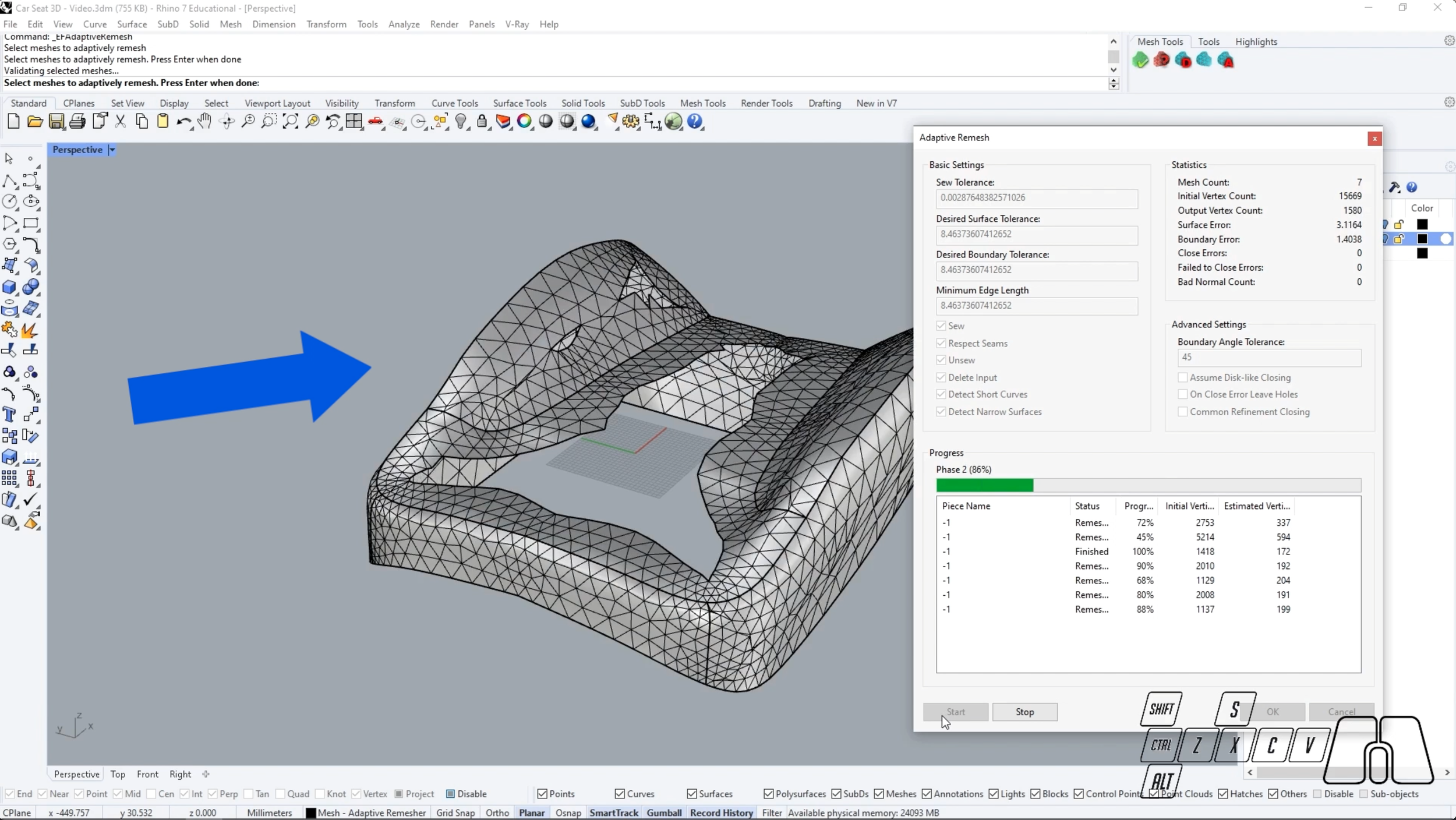1456x820 pixels.
Task: Open a file with the folder icon
Action: [35, 122]
